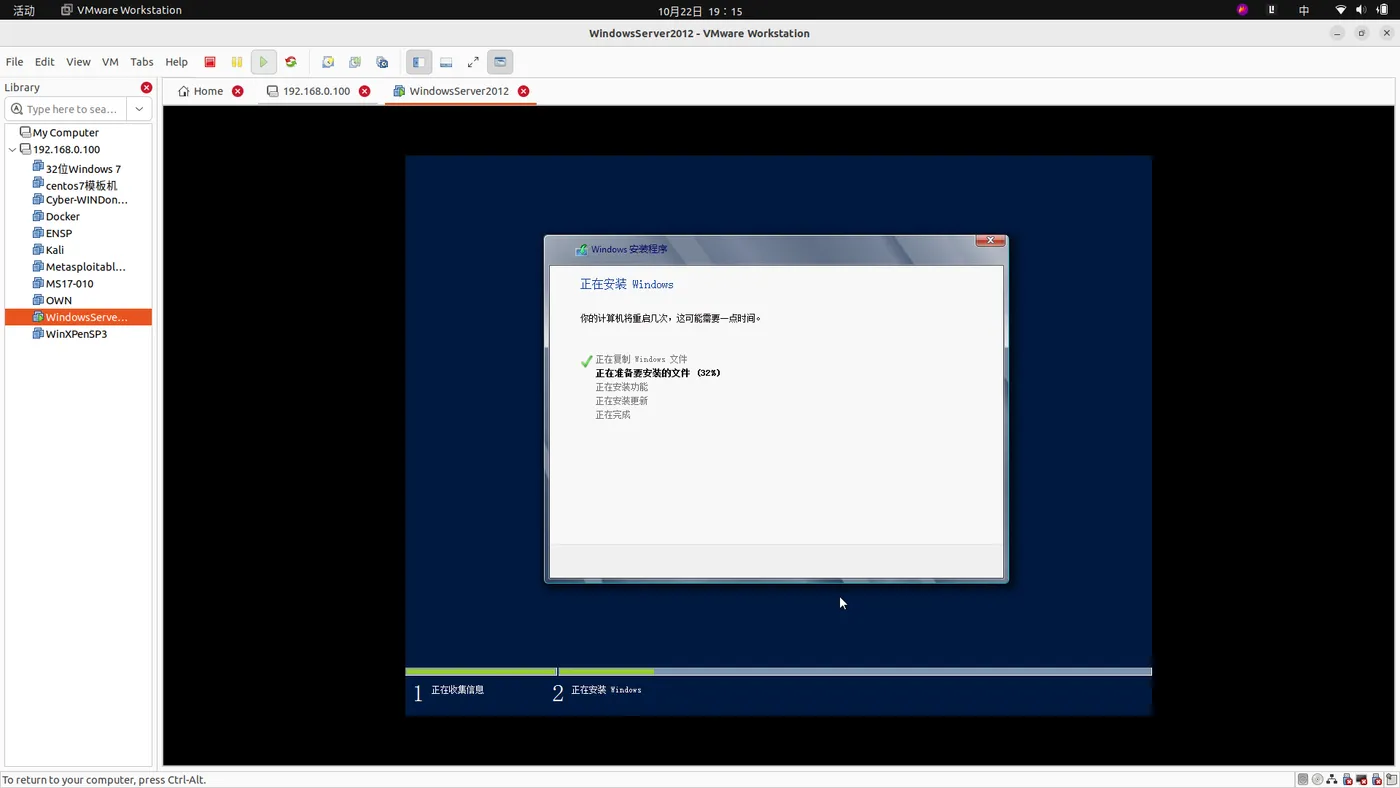Open the Tabs menu
Viewport: 1400px width, 788px height.
point(142,62)
